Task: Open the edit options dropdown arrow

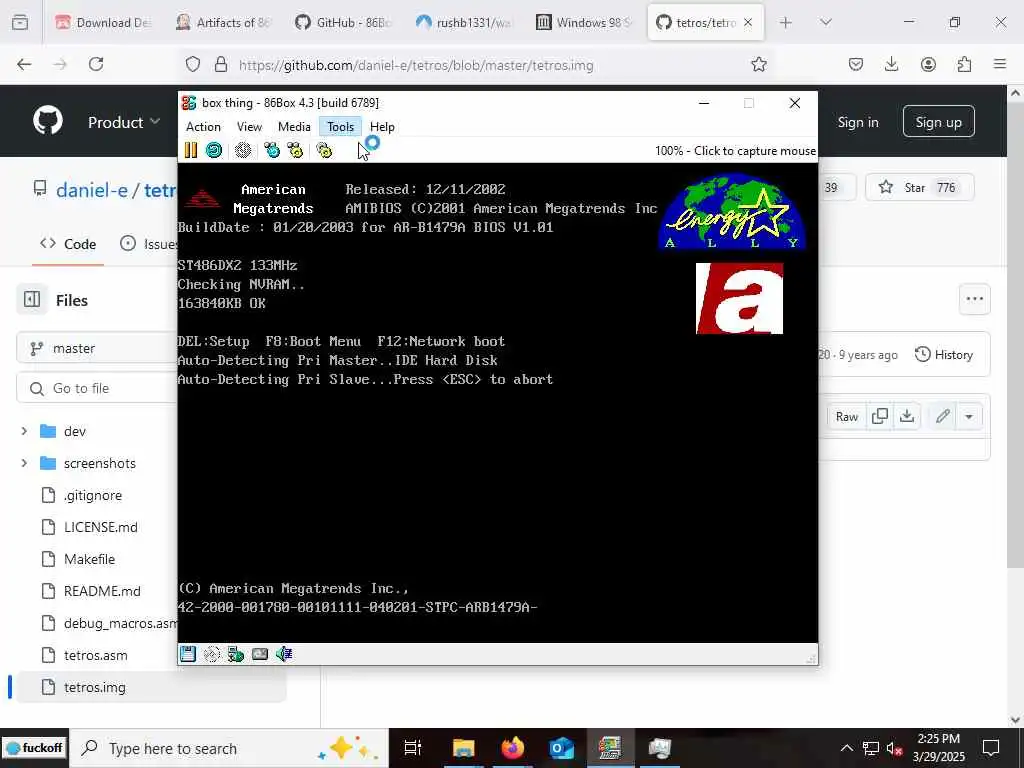Action: click(969, 417)
